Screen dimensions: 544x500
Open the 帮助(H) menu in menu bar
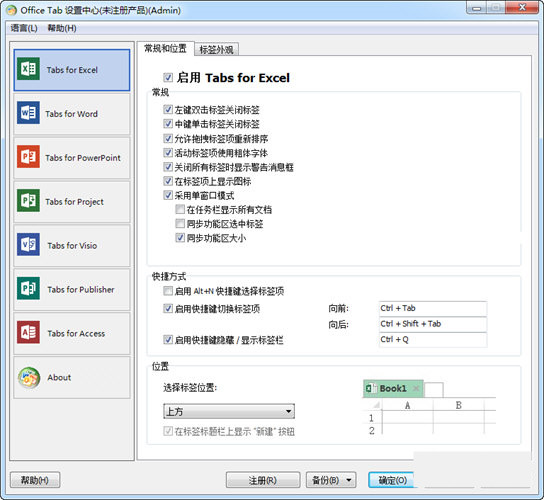[x=62, y=28]
